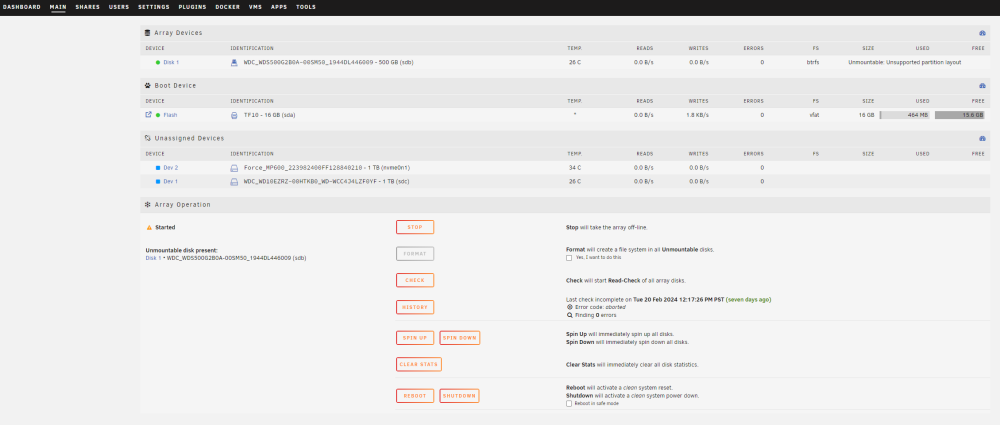This screenshot has height=425, width=1000.
Task: Click the green status dot beside Flash
Action: 158,116
